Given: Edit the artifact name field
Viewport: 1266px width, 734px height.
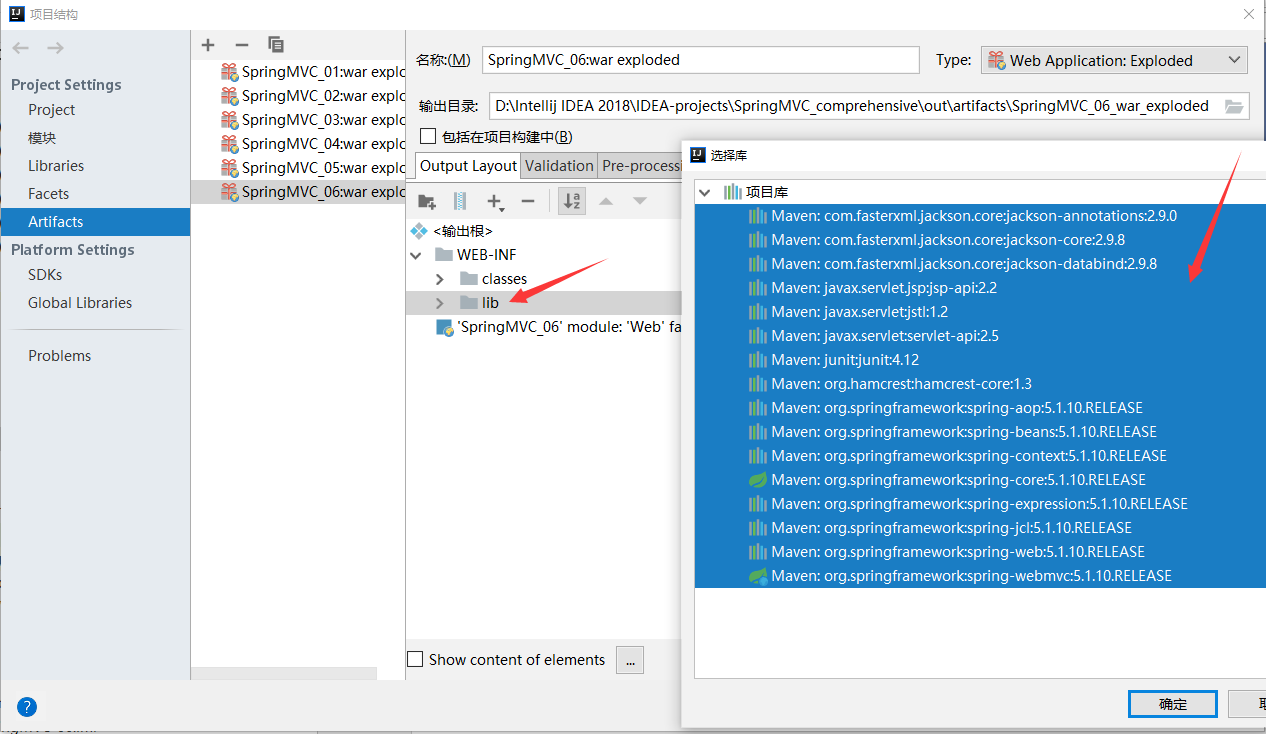Looking at the screenshot, I should click(700, 60).
